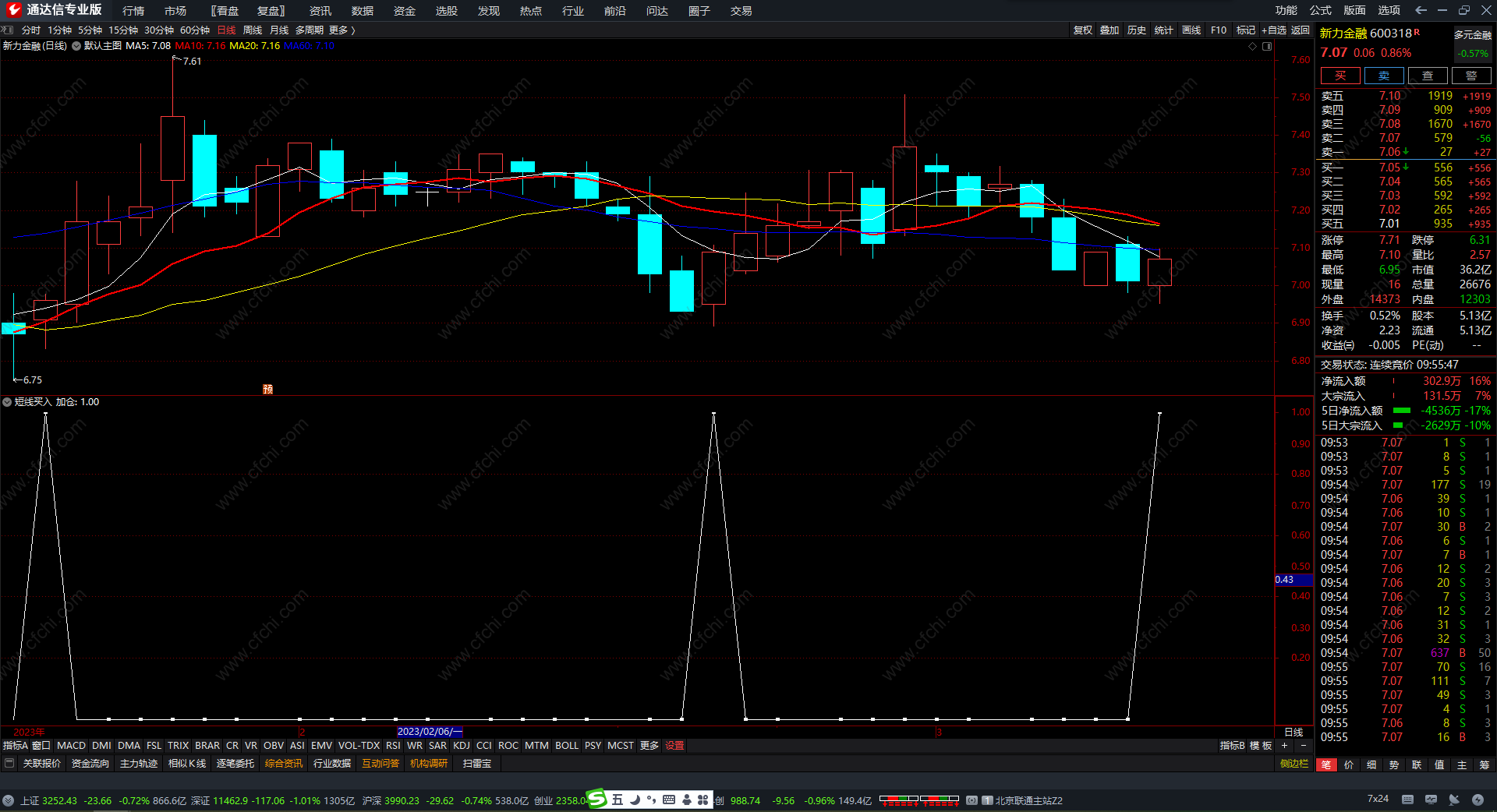
Task: Open the 资讯 menu
Action: (x=320, y=11)
